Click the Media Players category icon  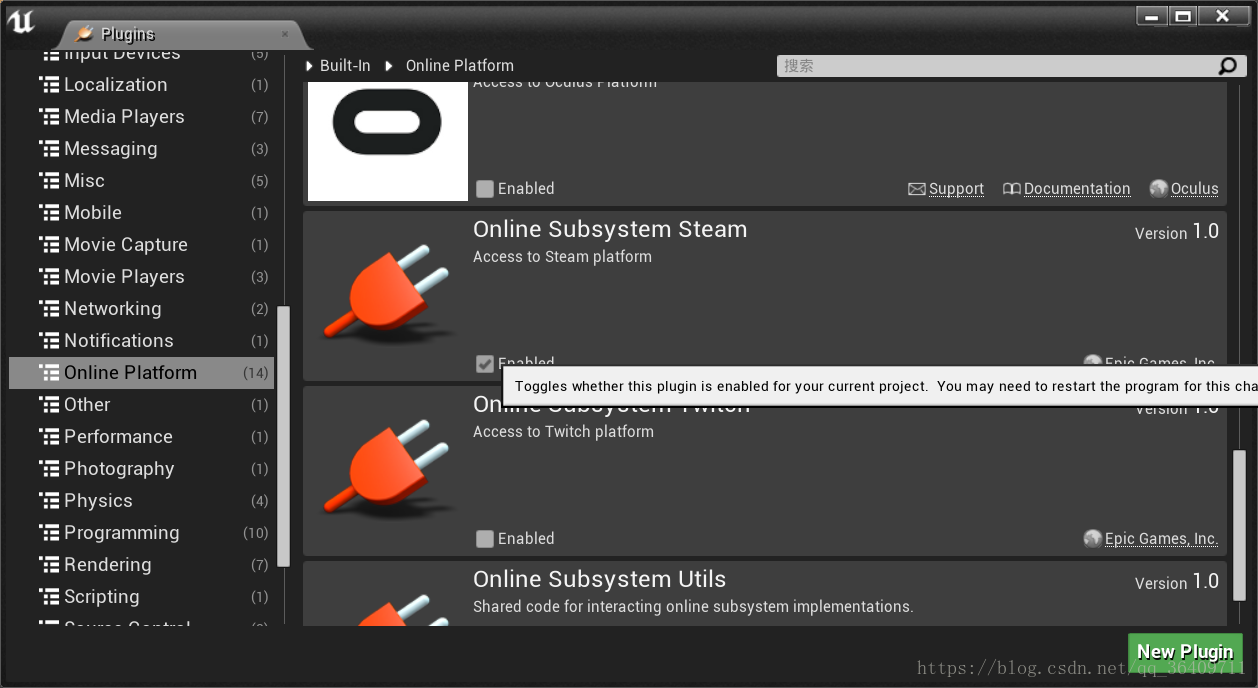pos(49,117)
